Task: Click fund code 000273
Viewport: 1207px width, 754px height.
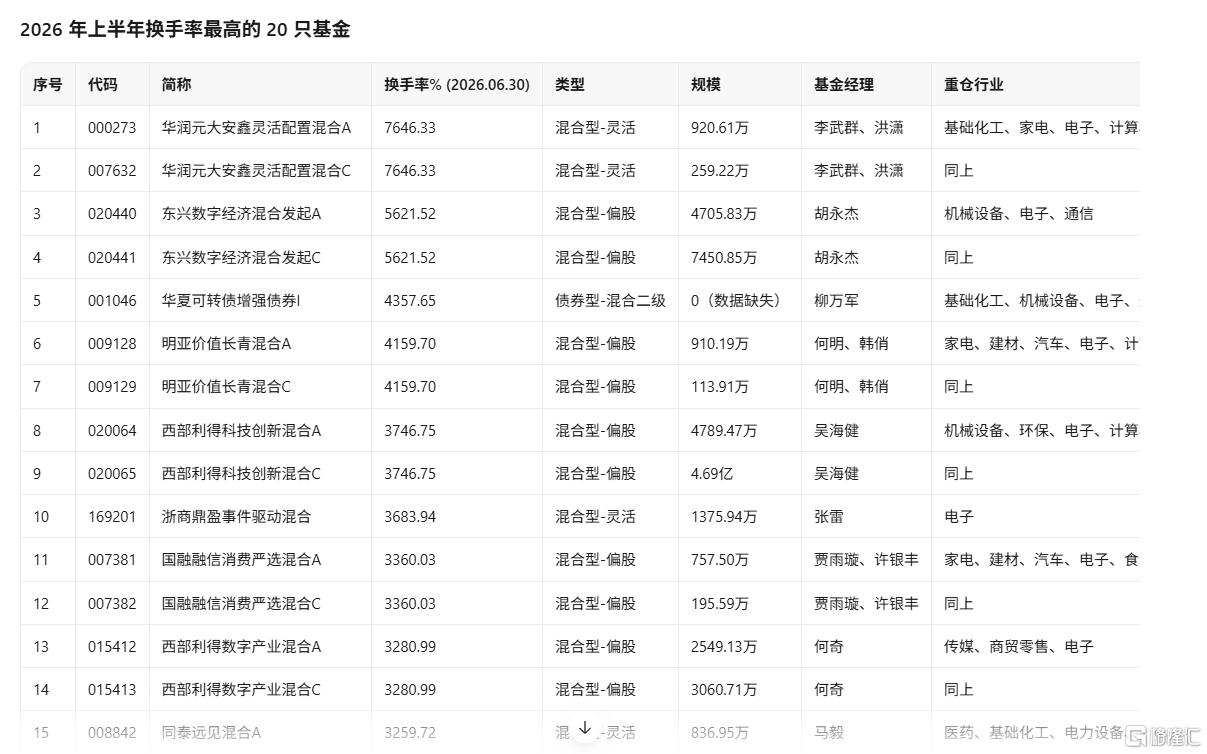Action: tap(112, 128)
